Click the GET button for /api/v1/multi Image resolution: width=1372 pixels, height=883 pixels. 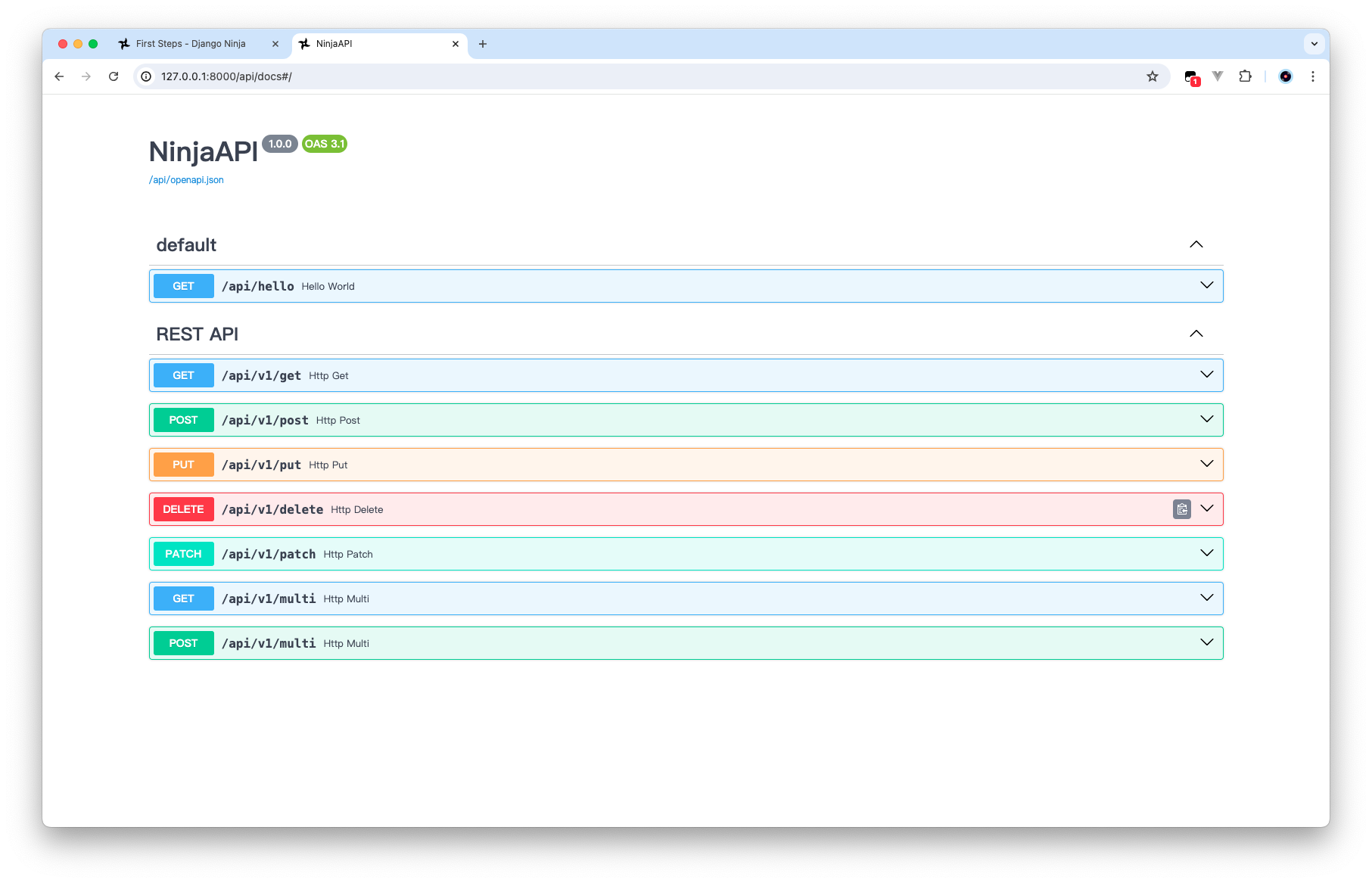(184, 599)
